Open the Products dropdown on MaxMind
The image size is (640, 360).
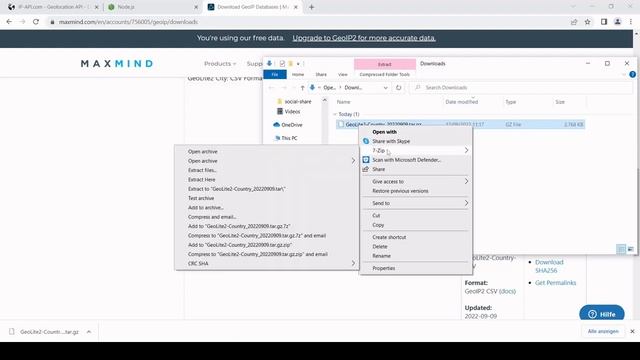coord(220,64)
